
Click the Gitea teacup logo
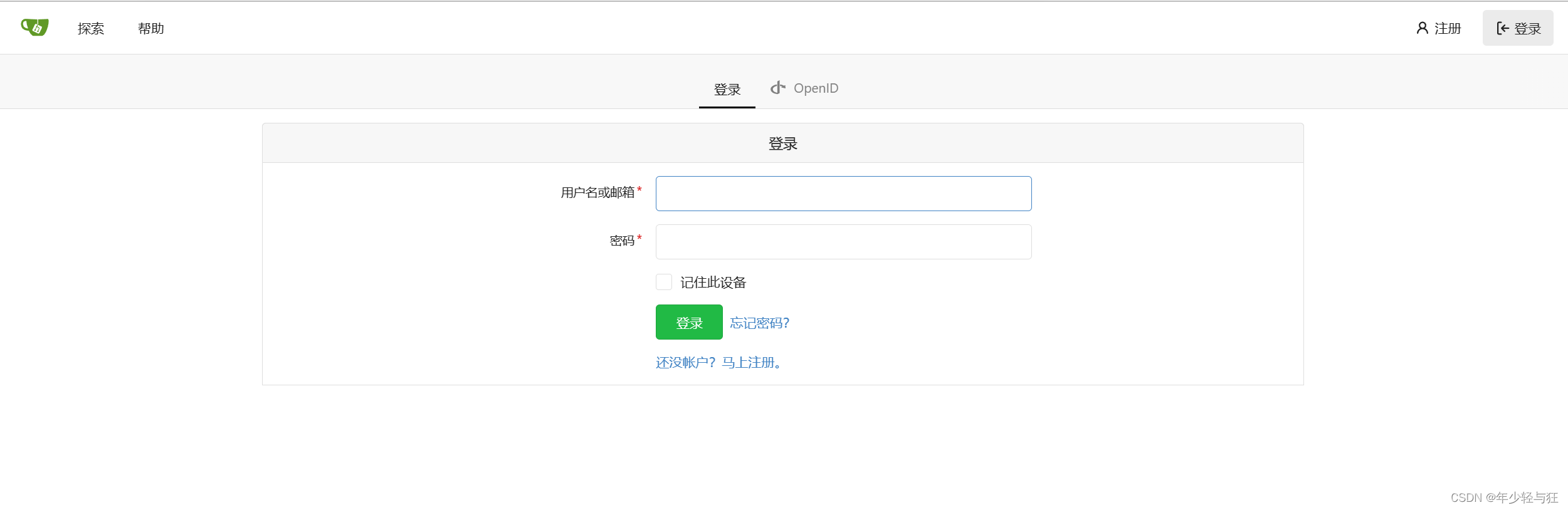tap(34, 28)
